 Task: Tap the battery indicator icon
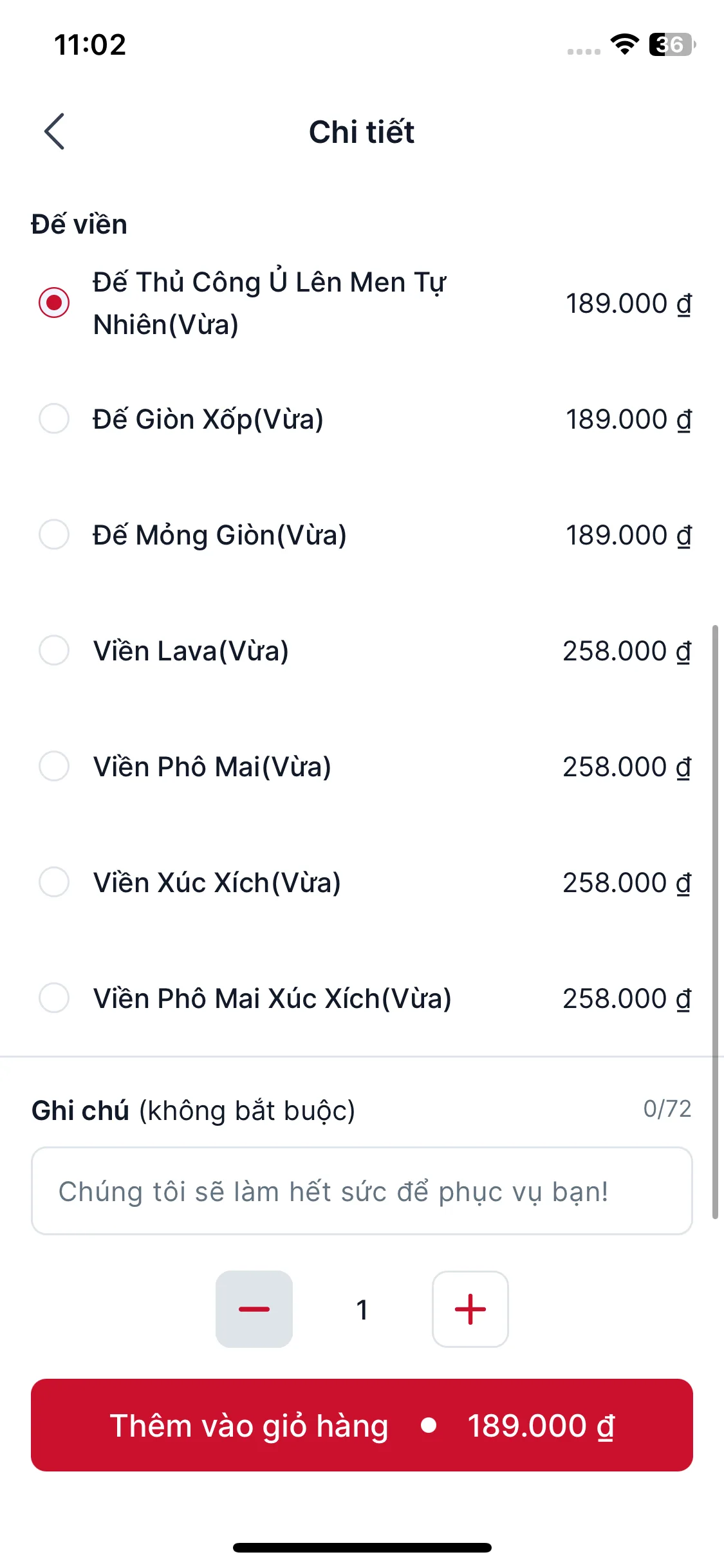[672, 44]
